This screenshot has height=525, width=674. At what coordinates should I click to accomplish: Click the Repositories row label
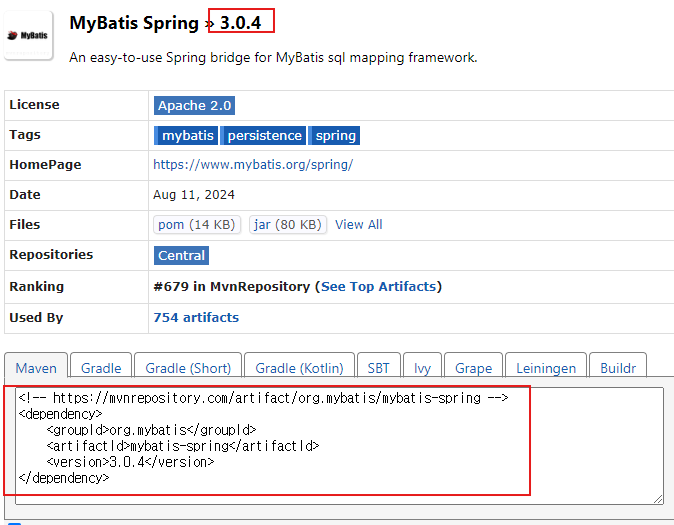click(x=51, y=255)
